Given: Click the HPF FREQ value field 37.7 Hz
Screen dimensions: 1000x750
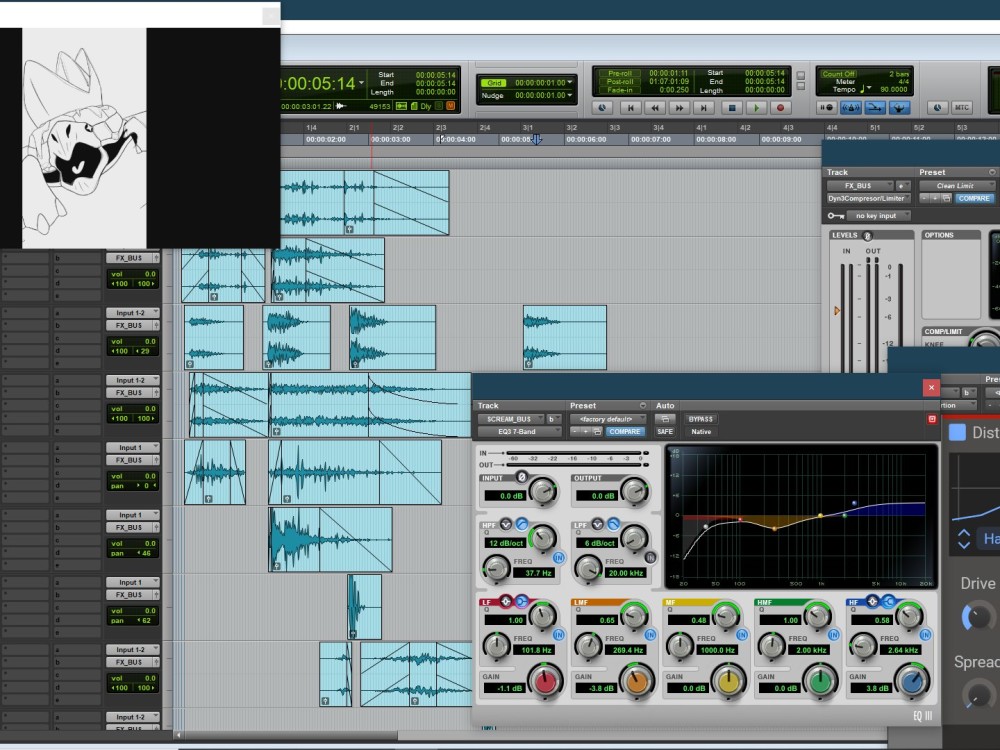Looking at the screenshot, I should click(535, 573).
